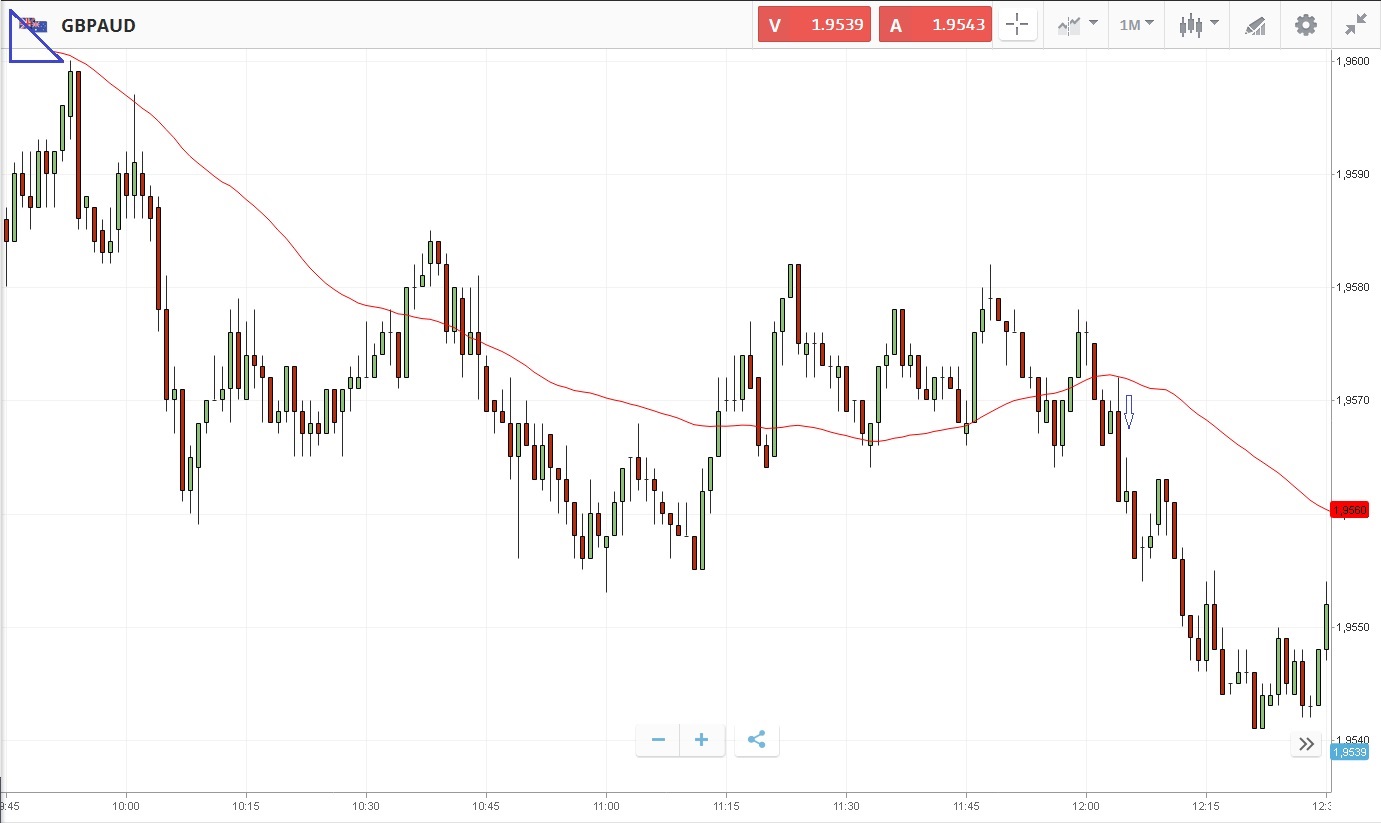Viewport: 1381px width, 823px height.
Task: Click the GBPAUD symbol name
Action: point(98,25)
